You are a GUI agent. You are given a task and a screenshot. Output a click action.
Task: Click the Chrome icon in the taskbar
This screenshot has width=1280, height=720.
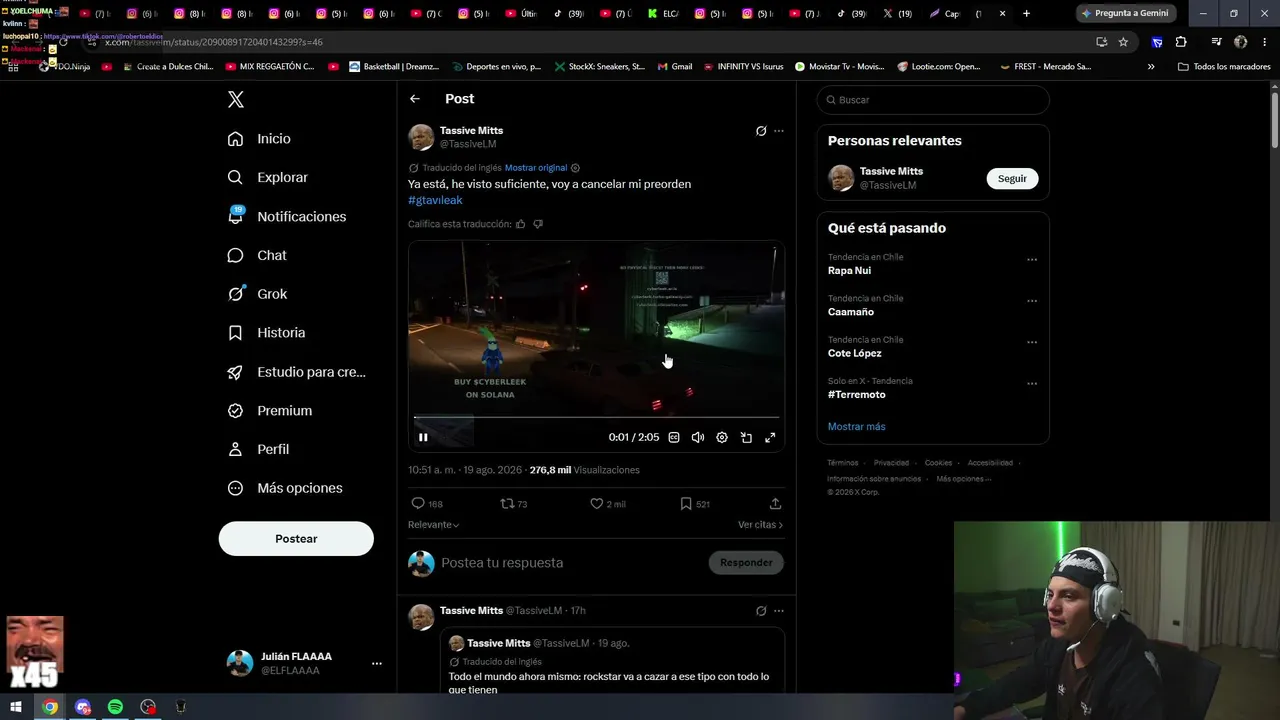(x=50, y=707)
